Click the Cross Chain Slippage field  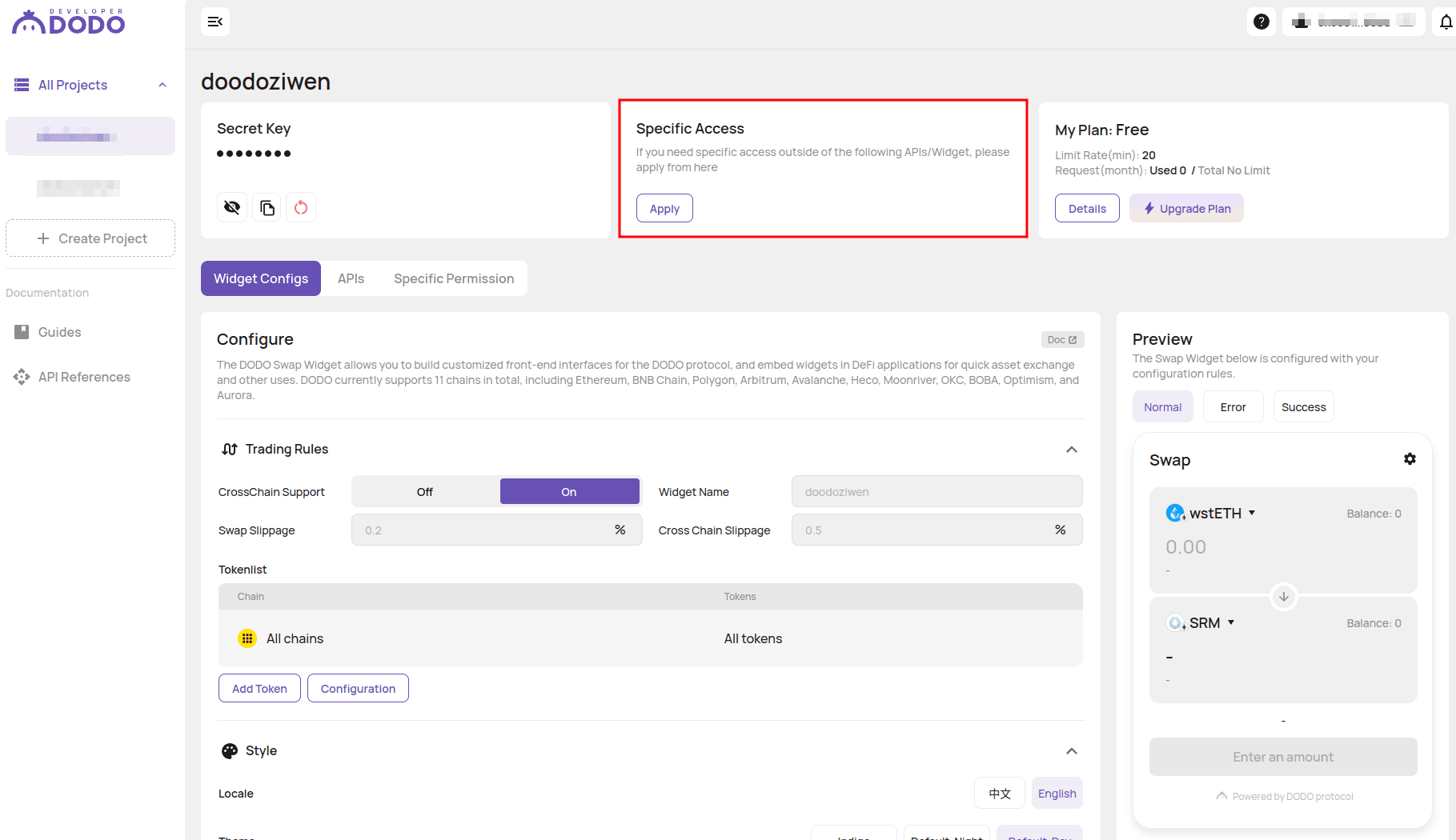pos(937,530)
